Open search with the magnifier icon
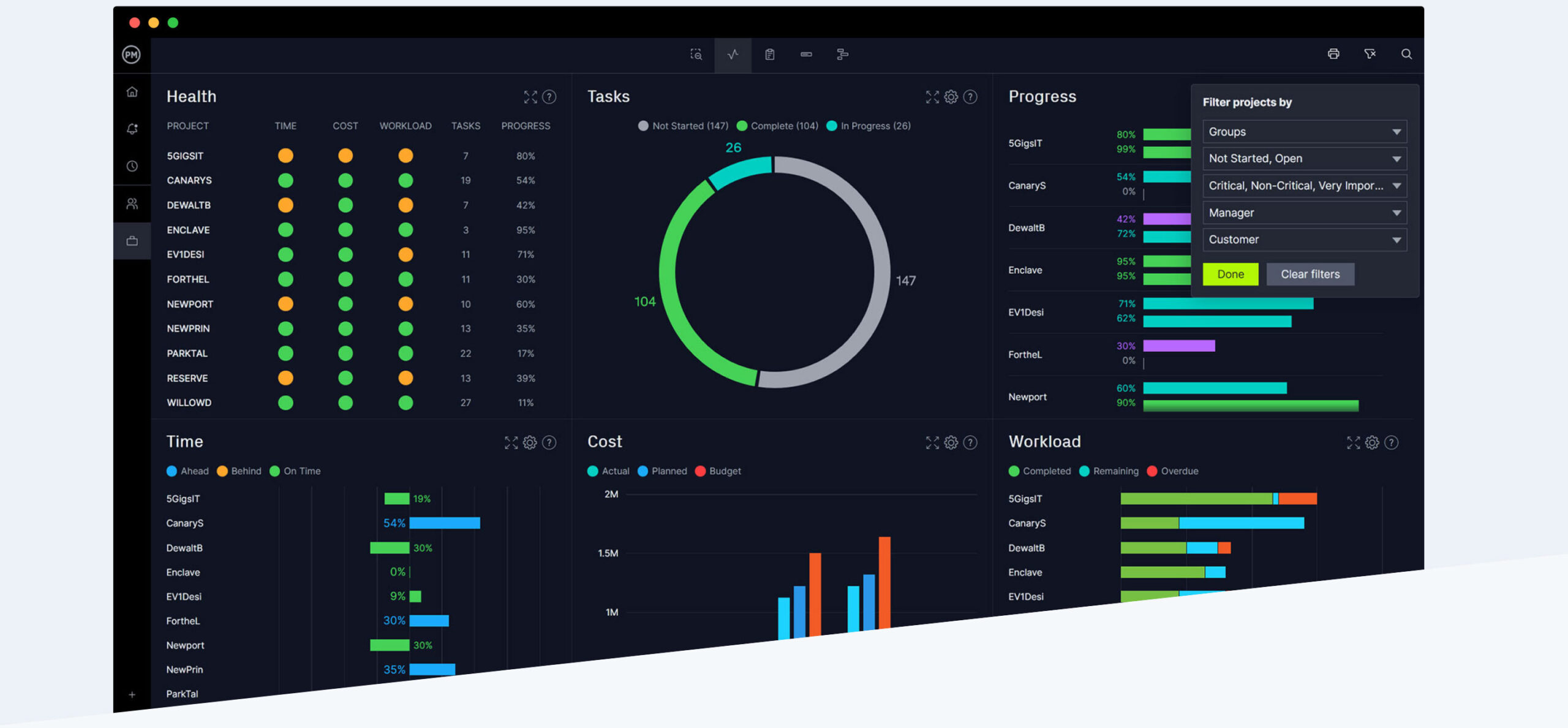Image resolution: width=1568 pixels, height=728 pixels. (x=1406, y=54)
